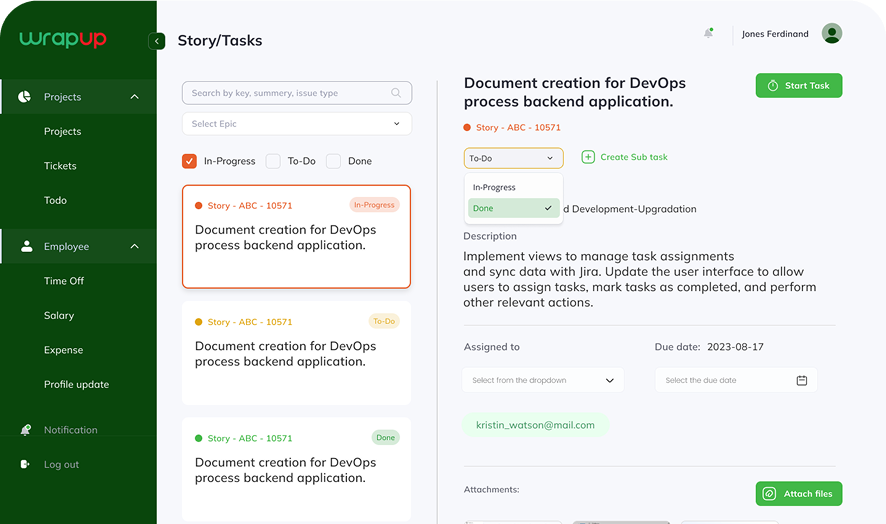Click the search magnifier icon
Viewport: 886px width, 524px height.
397,93
